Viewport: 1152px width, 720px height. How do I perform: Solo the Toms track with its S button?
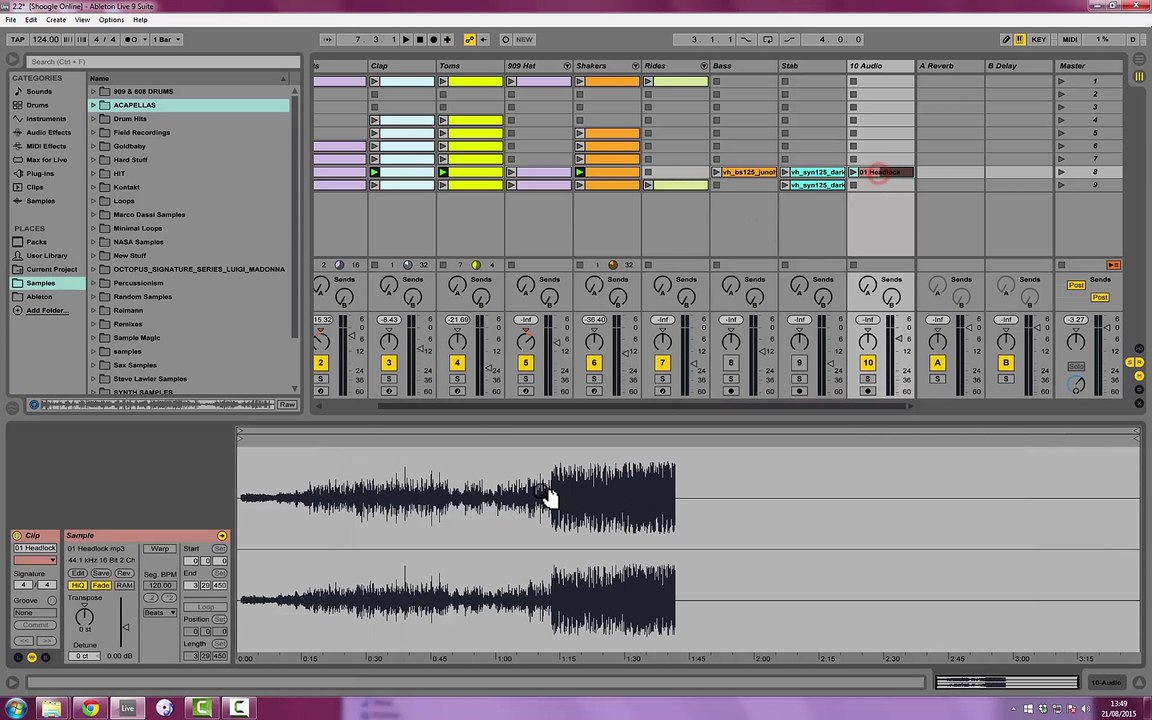click(x=457, y=379)
